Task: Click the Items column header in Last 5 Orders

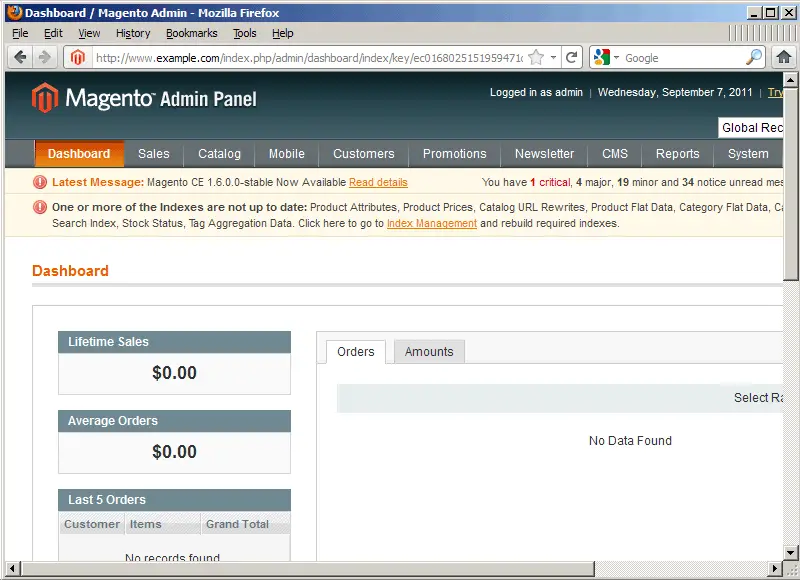Action: click(163, 524)
